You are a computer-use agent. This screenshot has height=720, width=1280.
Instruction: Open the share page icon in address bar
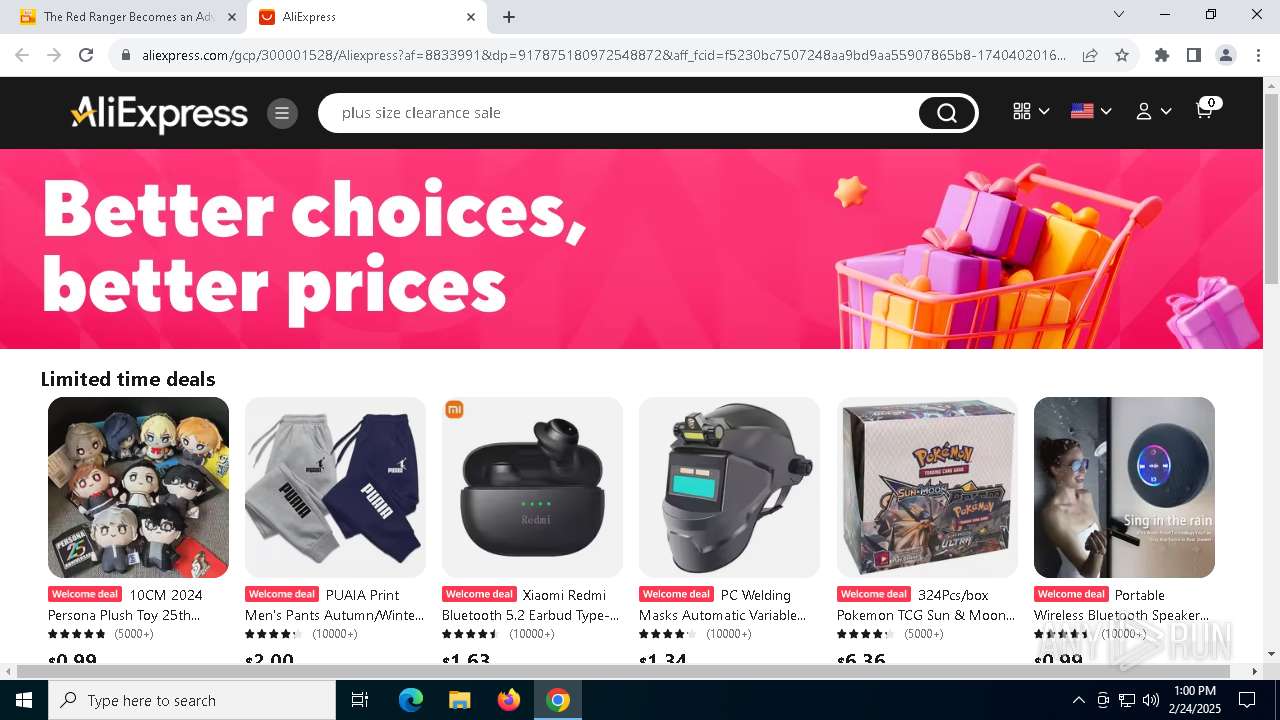[1090, 55]
